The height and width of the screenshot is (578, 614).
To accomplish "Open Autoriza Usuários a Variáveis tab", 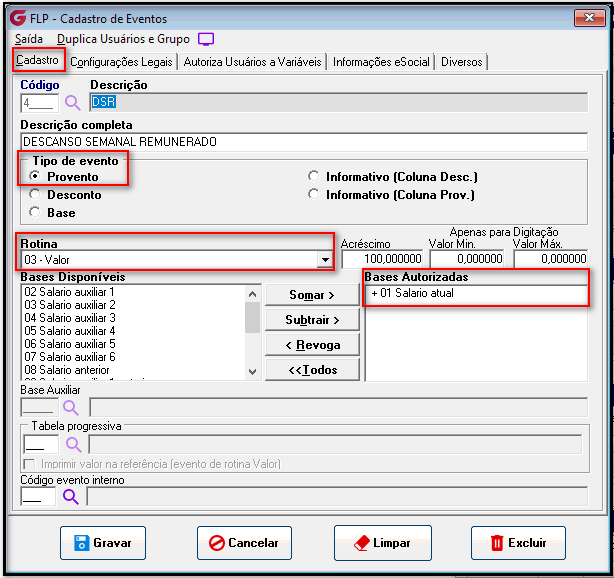I will [x=252, y=62].
